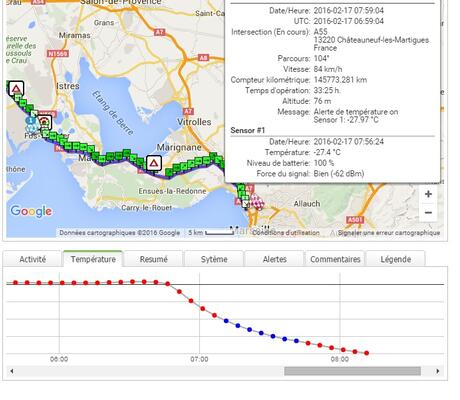
Task: Click the last red temperature point after 08:00
Action: tap(367, 353)
